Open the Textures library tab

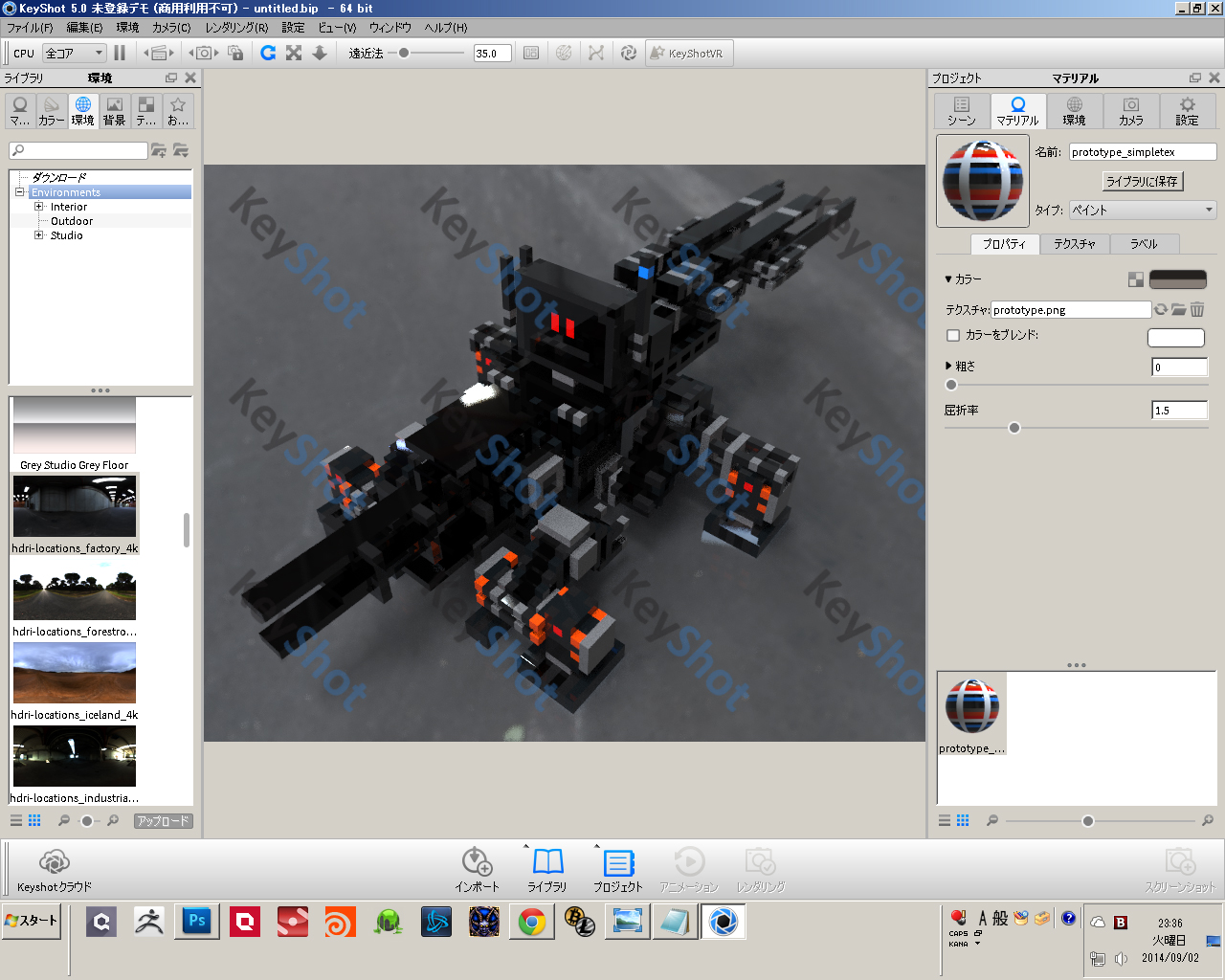[146, 111]
